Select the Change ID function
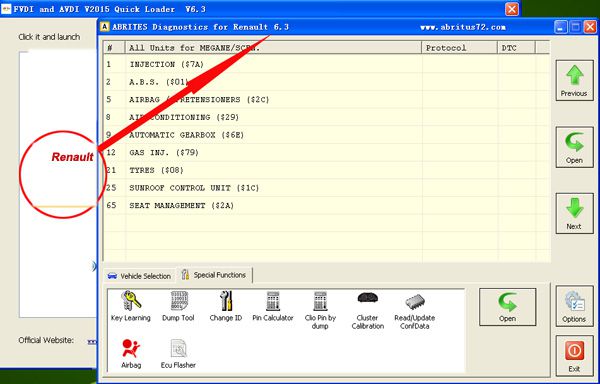 [x=226, y=306]
